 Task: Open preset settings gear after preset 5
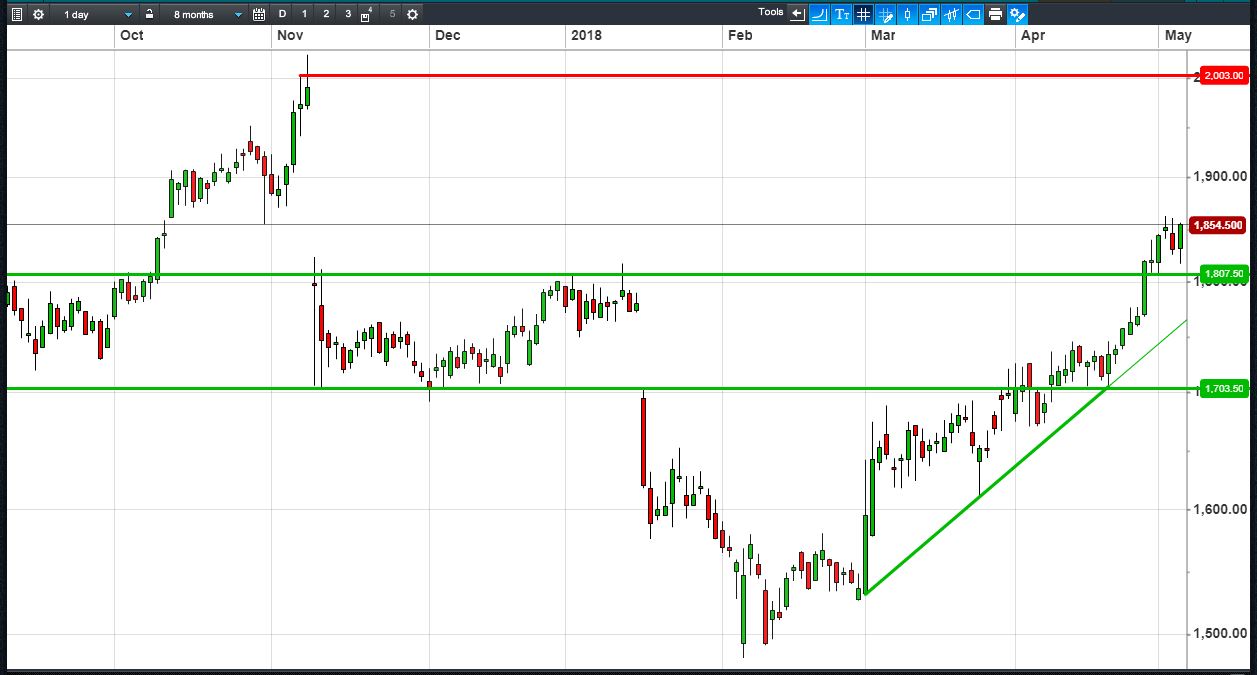(412, 14)
